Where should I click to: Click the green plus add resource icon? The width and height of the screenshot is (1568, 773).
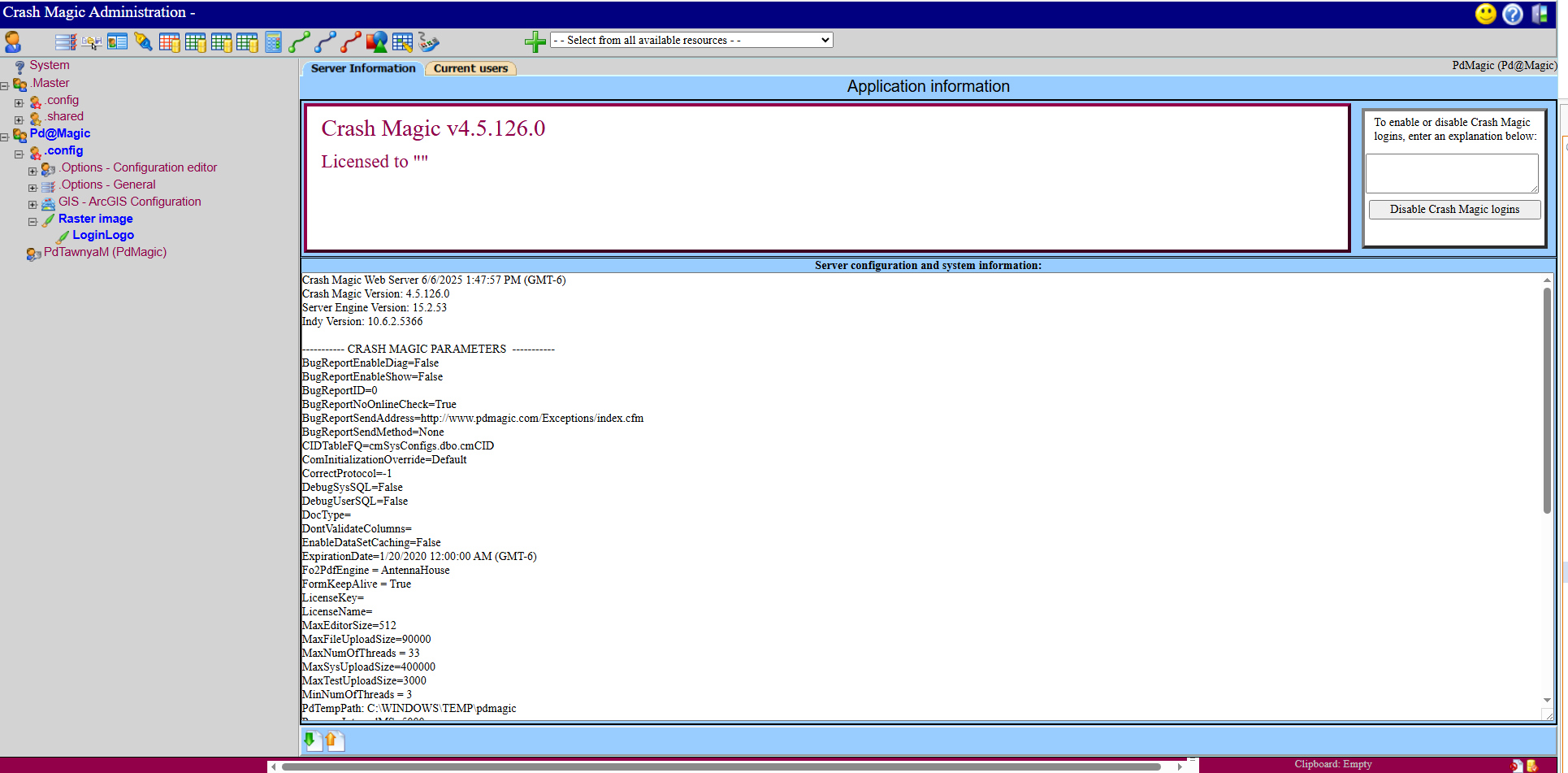(535, 41)
